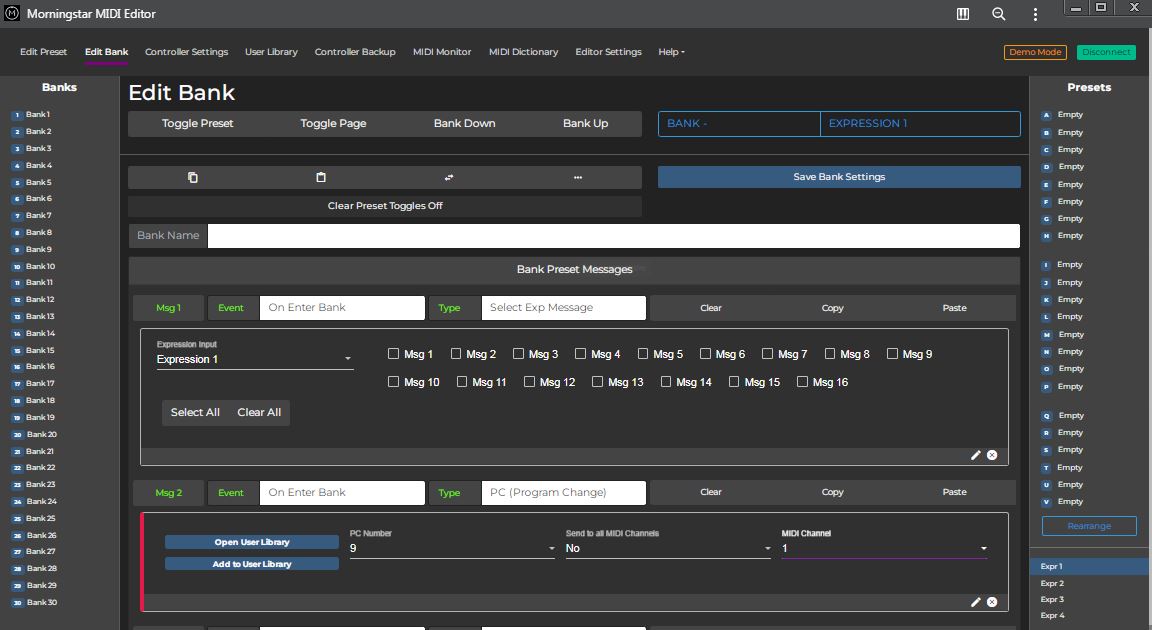Click Save Bank Settings button
The height and width of the screenshot is (630, 1152).
coord(839,177)
